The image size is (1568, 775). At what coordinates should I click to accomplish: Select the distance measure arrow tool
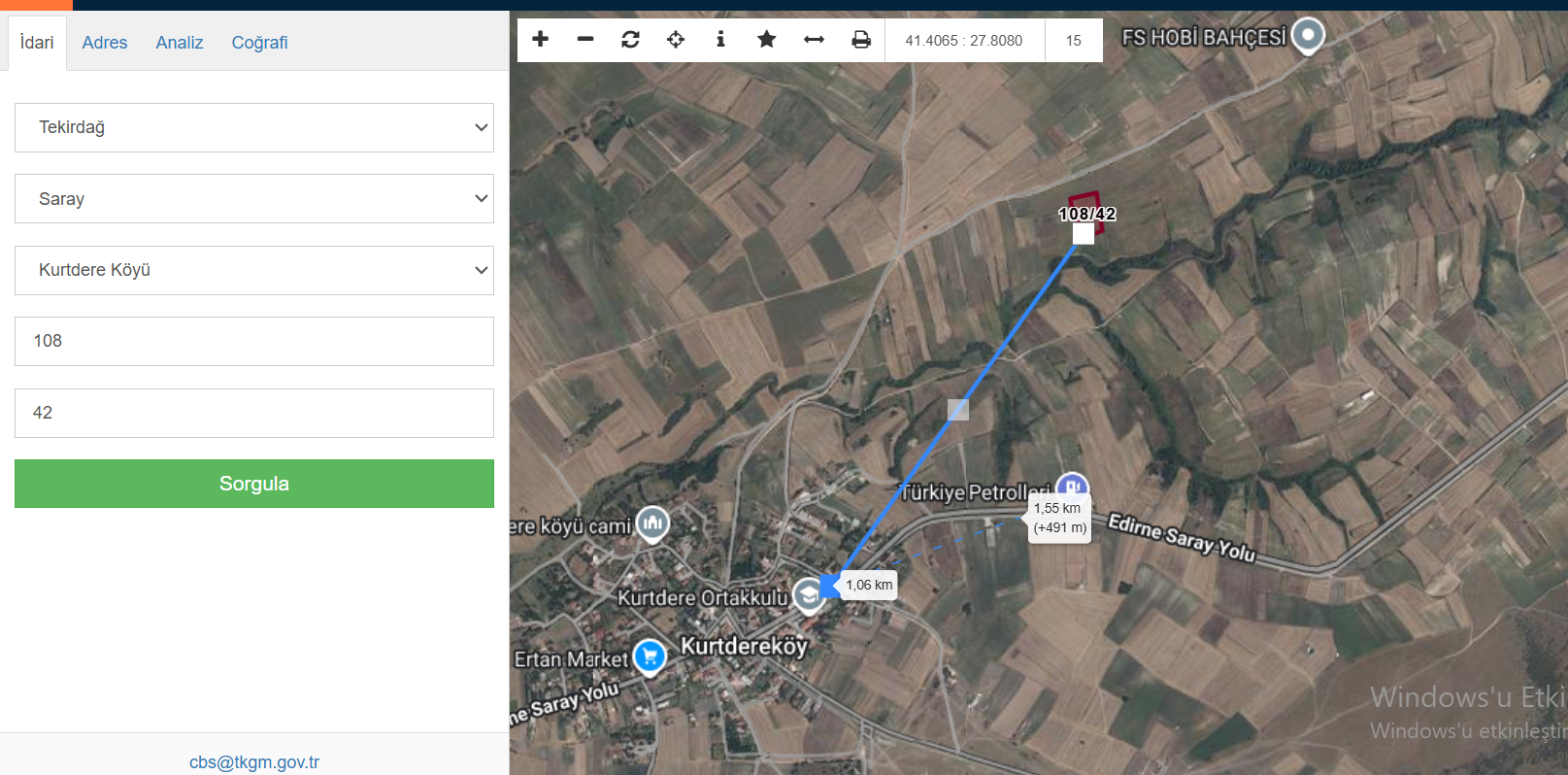pos(814,40)
